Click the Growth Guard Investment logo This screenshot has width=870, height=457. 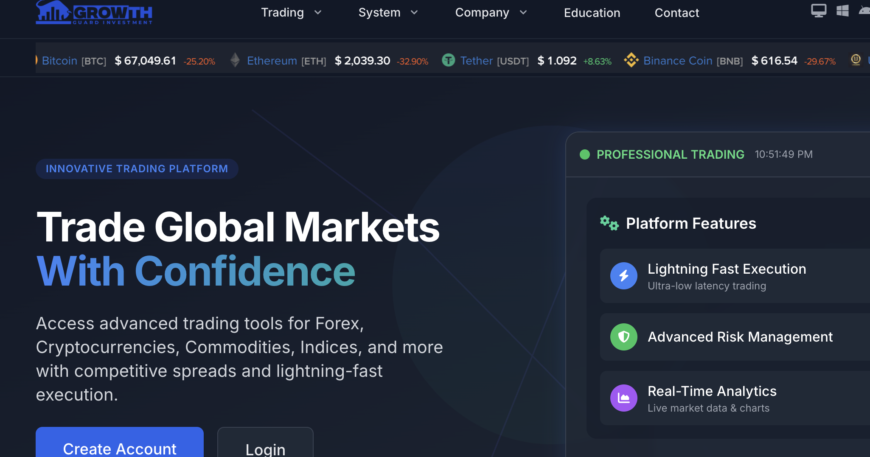(93, 12)
